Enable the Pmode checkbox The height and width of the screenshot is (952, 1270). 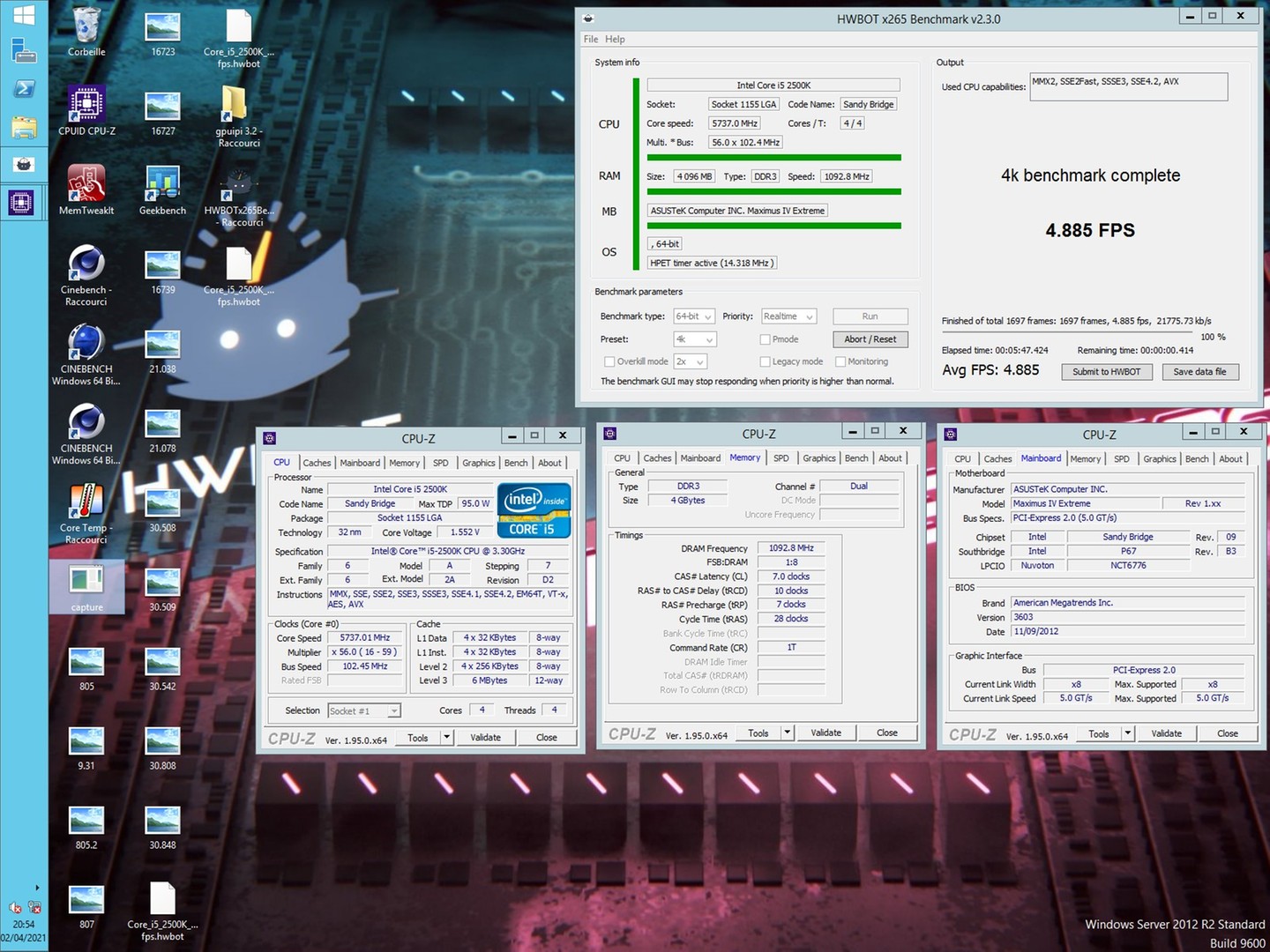click(x=765, y=339)
